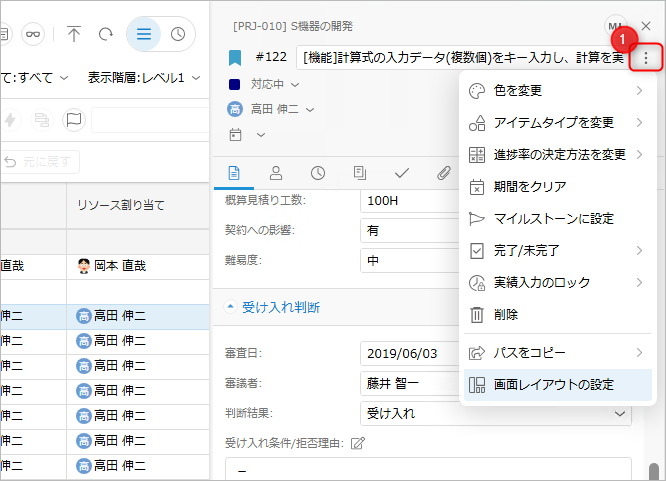Switch to the person tab in detail panel
This screenshot has height=481, width=666.
(x=276, y=172)
